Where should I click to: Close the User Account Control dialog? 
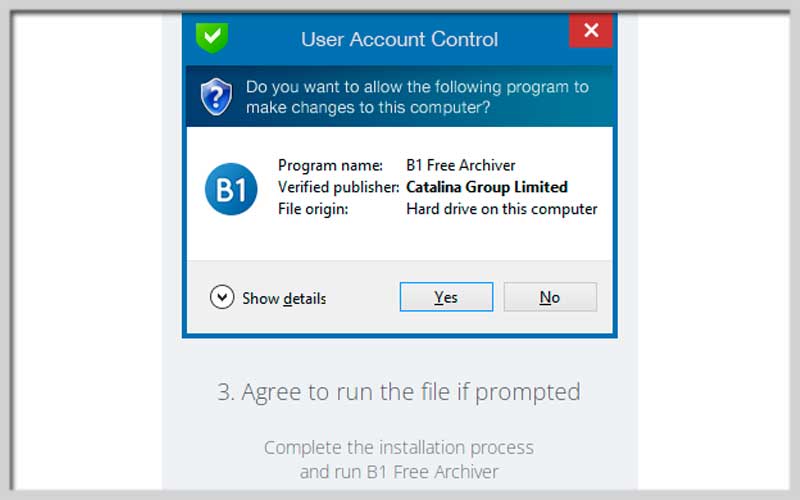click(591, 31)
